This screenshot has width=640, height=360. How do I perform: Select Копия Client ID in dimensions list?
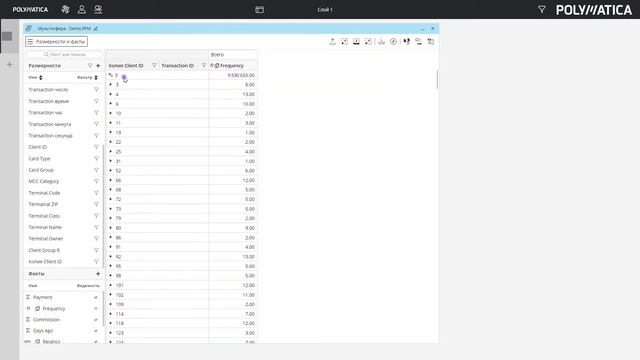[x=45, y=262]
